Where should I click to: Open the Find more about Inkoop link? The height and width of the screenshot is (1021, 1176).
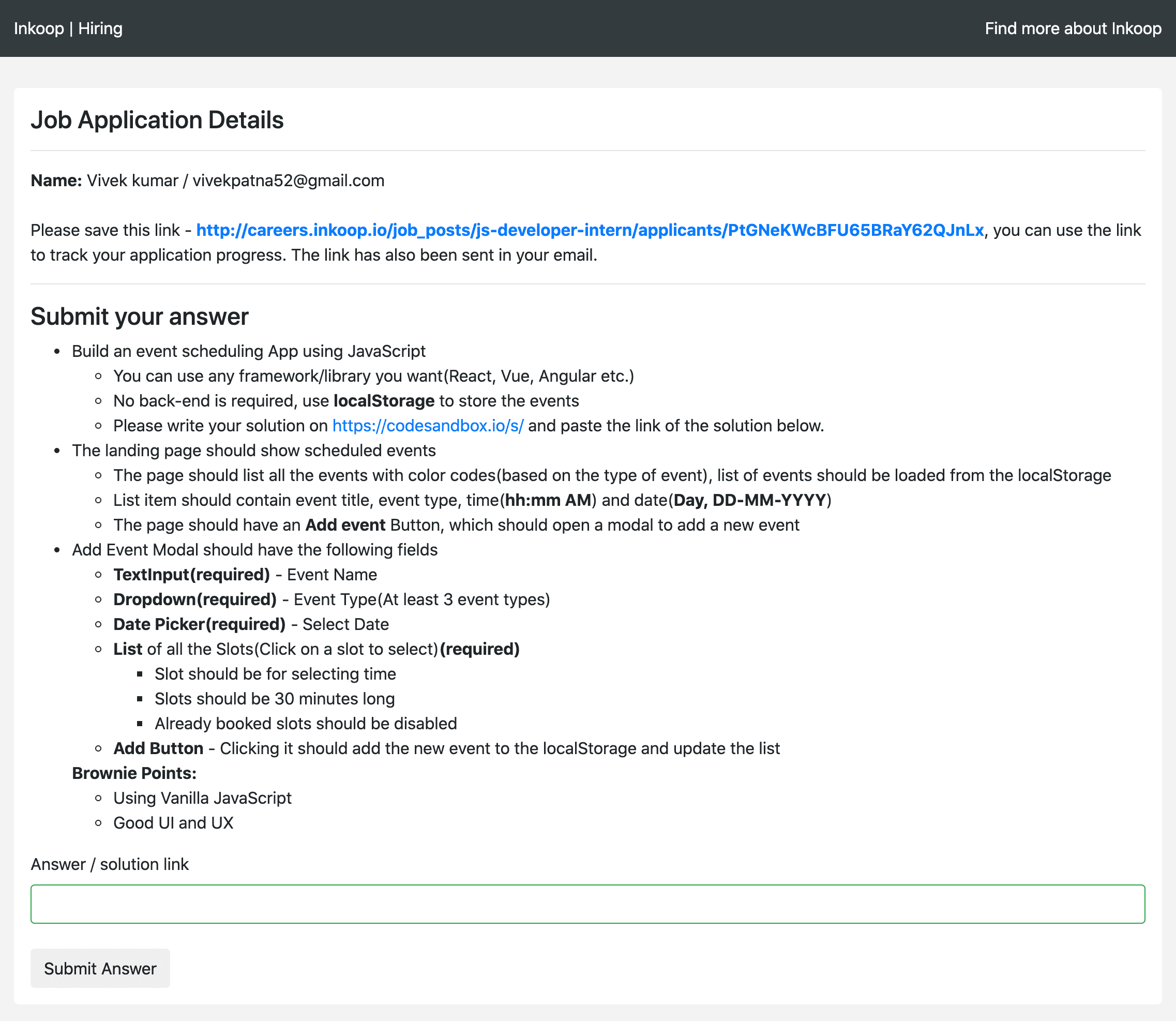(1073, 28)
